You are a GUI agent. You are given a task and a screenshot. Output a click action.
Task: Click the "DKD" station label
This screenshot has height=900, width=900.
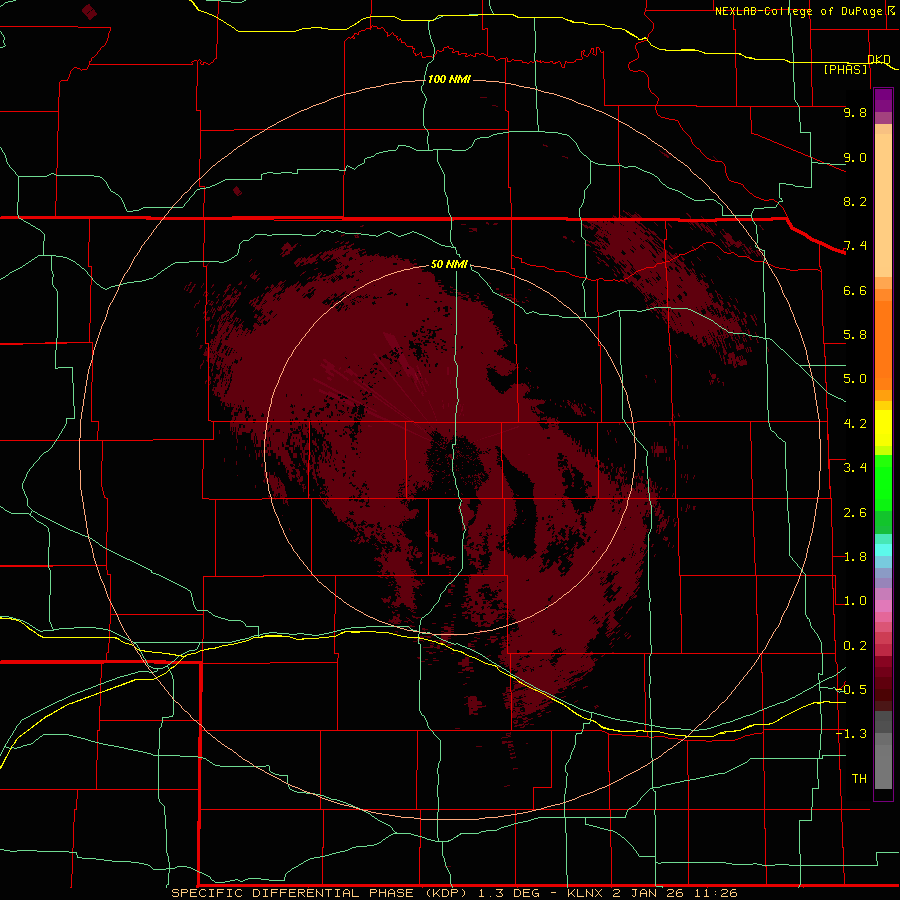pyautogui.click(x=879, y=59)
